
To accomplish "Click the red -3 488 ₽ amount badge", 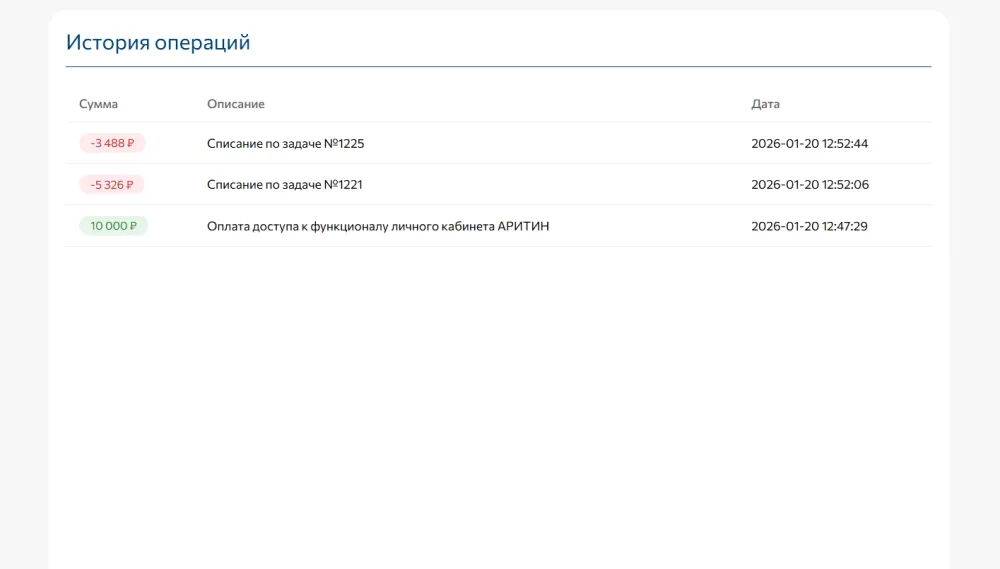I will pos(112,143).
